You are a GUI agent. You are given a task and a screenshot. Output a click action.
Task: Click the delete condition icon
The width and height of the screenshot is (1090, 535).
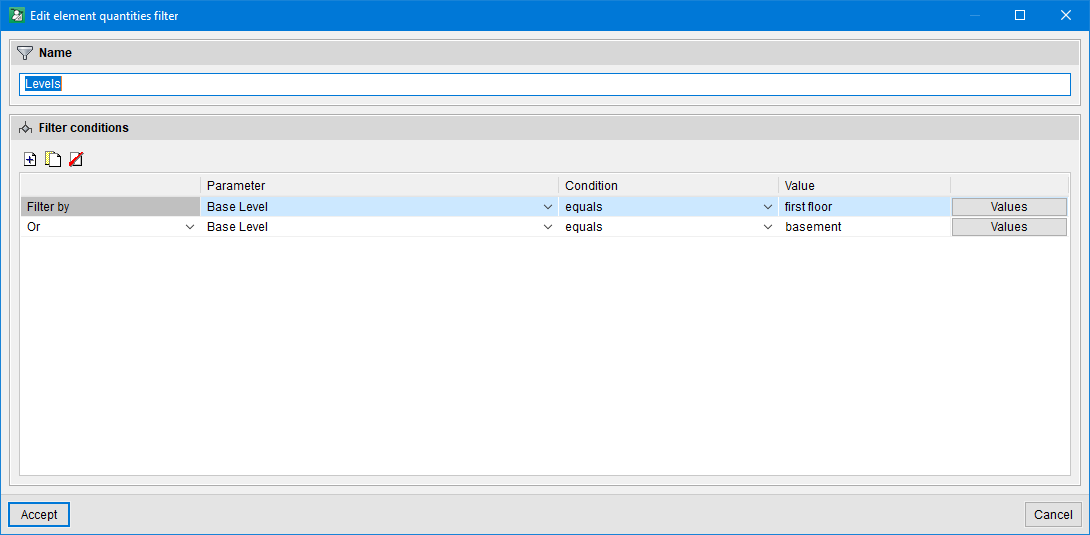[76, 159]
